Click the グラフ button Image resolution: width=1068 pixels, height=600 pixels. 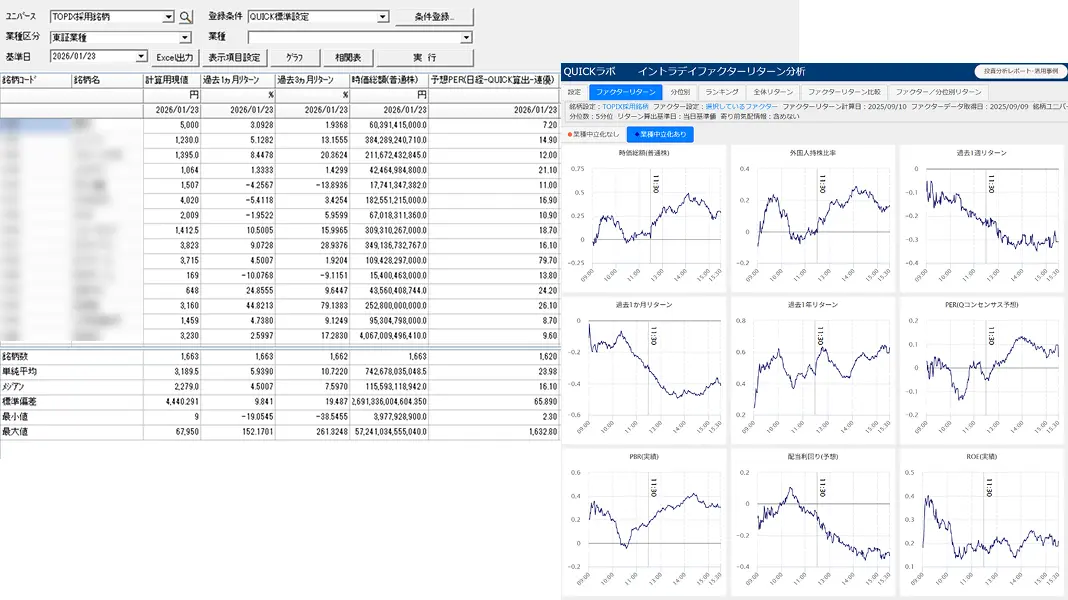coord(295,58)
